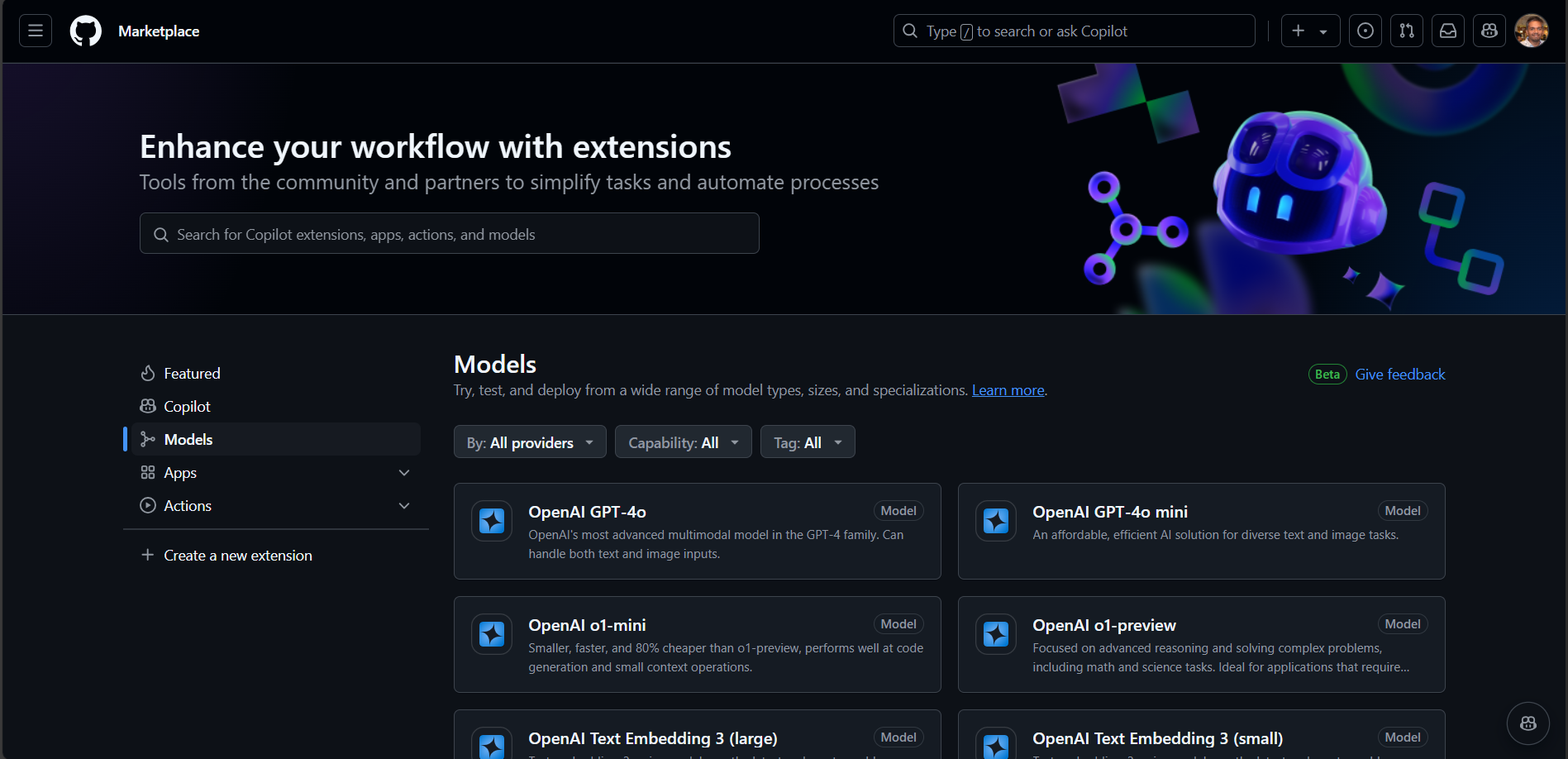1568x759 pixels.
Task: Open the Capability: All filter dropdown
Action: (x=684, y=442)
